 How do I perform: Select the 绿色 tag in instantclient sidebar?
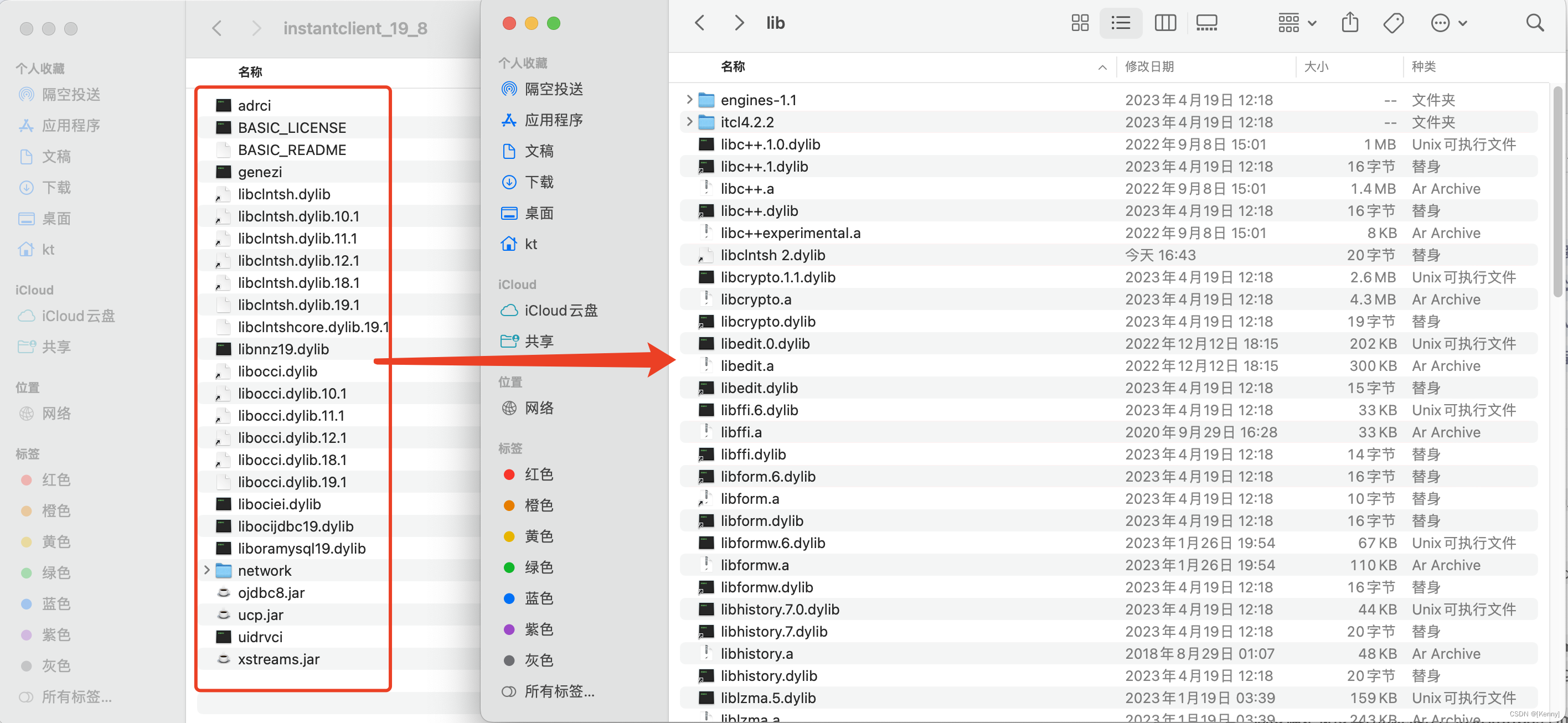tap(45, 572)
